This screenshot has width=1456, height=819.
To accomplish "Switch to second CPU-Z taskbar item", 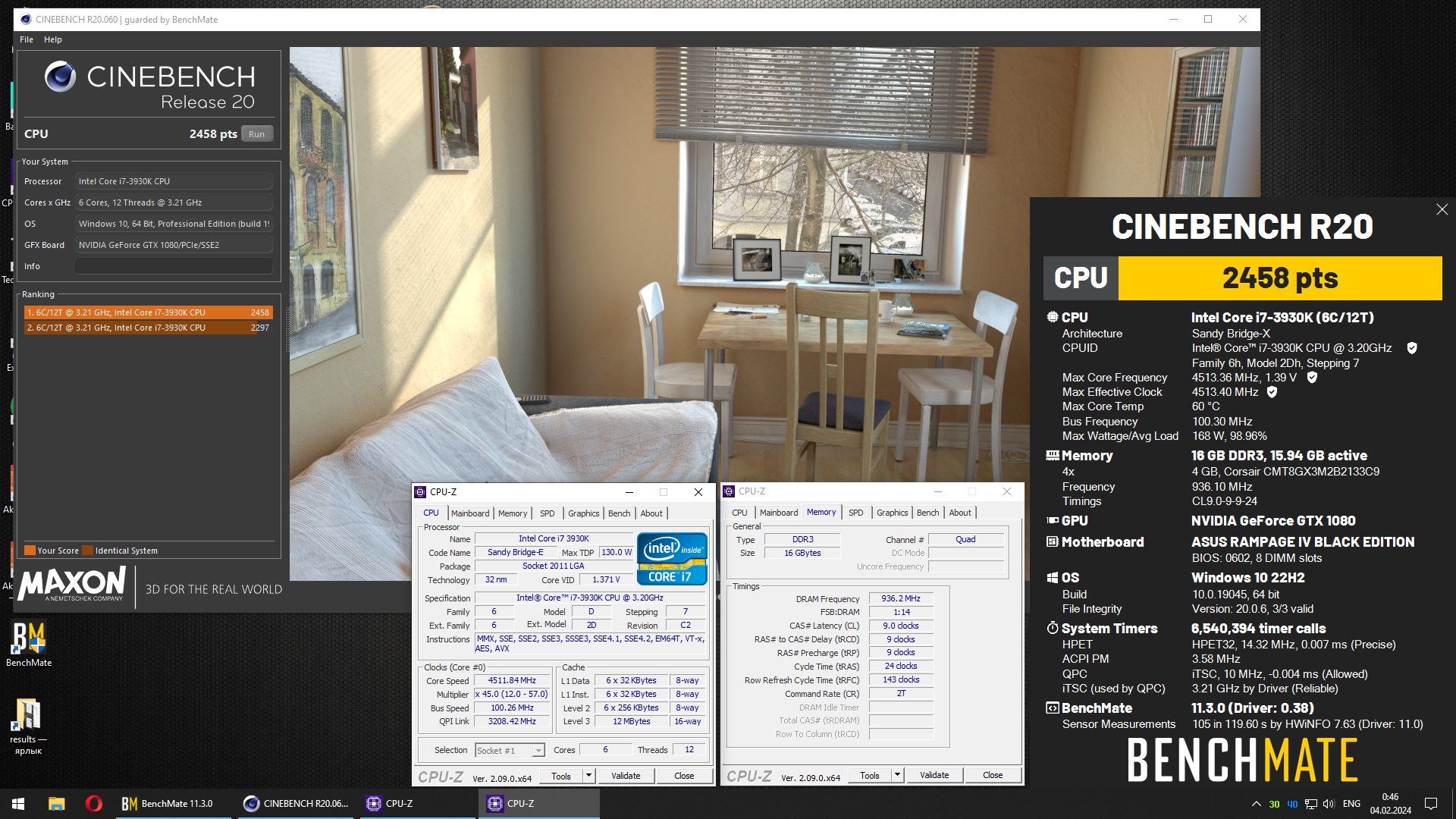I will pyautogui.click(x=538, y=804).
